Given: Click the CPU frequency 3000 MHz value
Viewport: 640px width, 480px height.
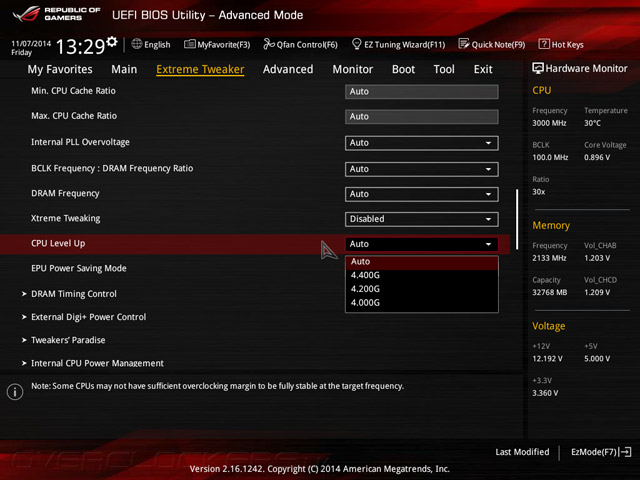Looking at the screenshot, I should pos(549,123).
